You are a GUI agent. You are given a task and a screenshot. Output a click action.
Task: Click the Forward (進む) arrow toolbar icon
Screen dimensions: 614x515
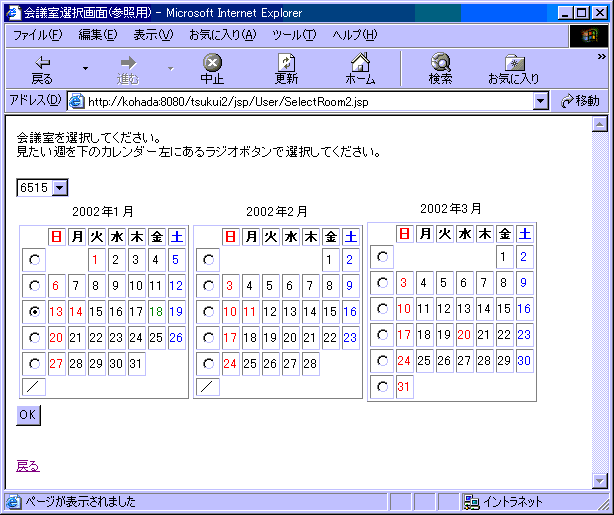tap(128, 62)
